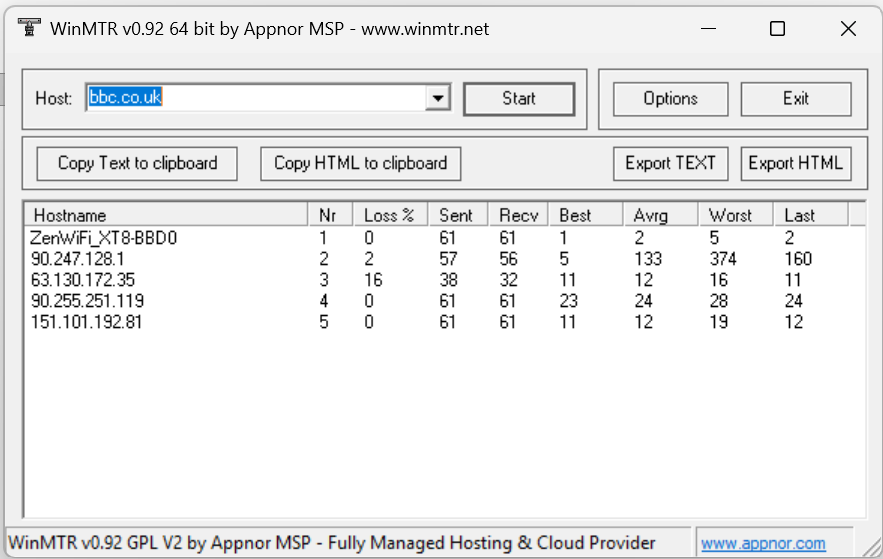Click the status bar WinMTR v0.92 GPL text
The image size is (883, 559).
point(331,543)
